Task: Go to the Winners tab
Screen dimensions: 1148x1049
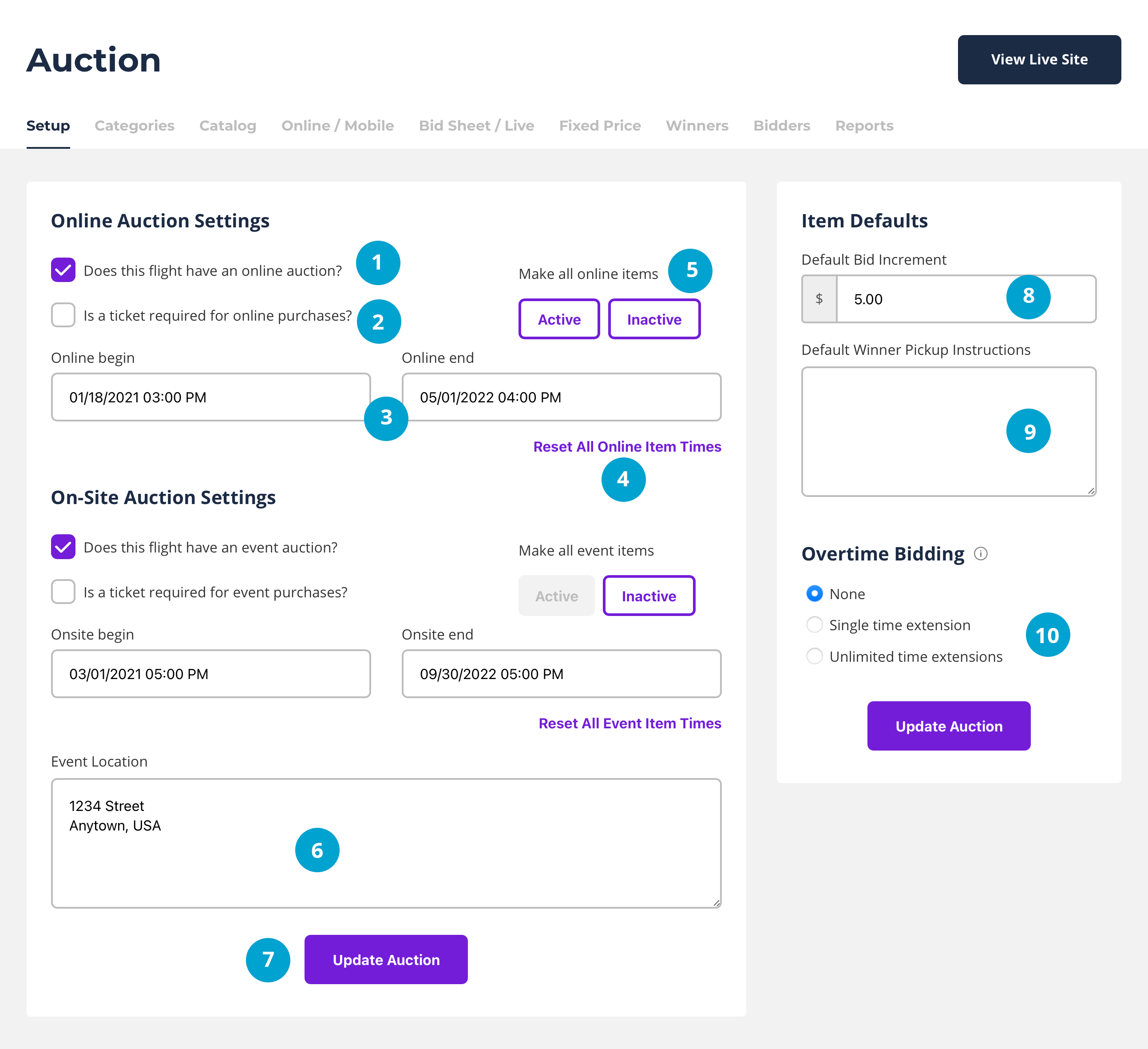Action: point(697,125)
